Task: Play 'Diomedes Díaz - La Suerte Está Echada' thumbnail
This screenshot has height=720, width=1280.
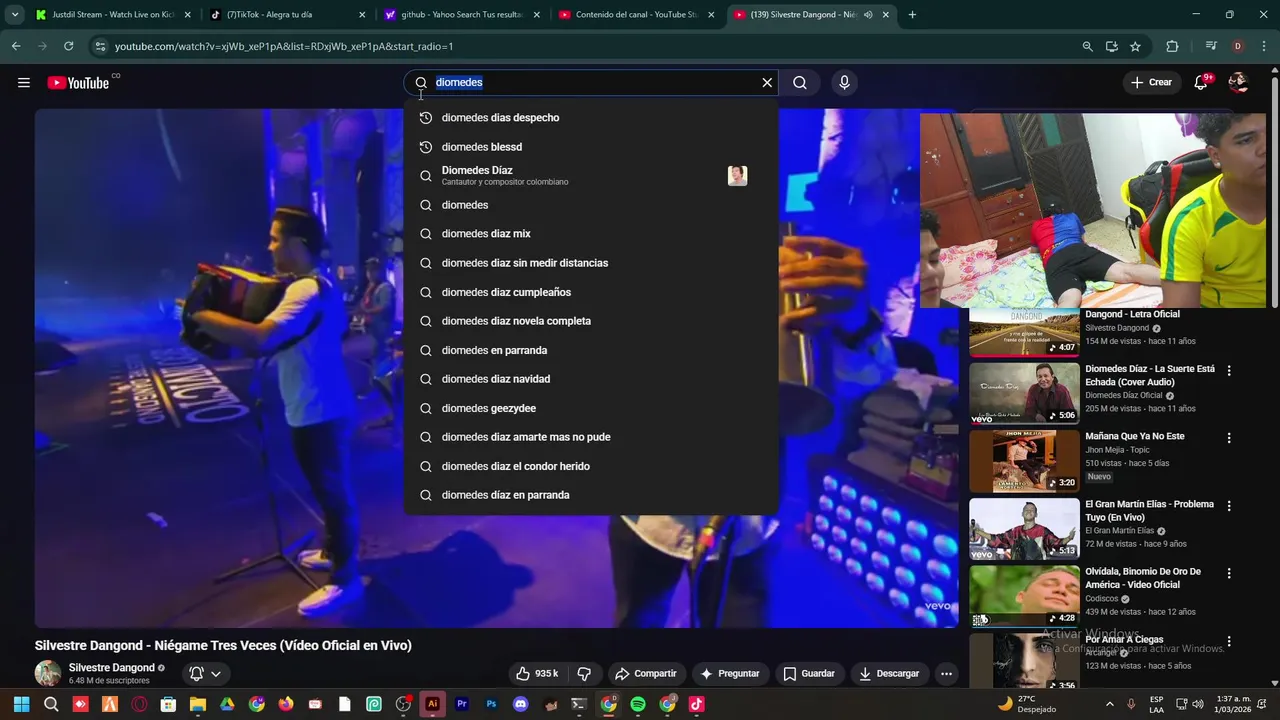Action: coord(1024,393)
